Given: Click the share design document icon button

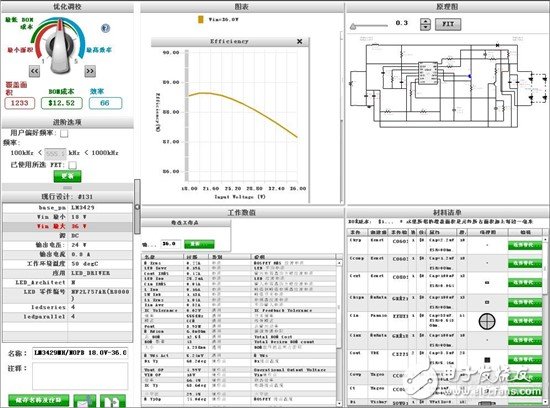Looking at the screenshot, I should coord(113,401).
